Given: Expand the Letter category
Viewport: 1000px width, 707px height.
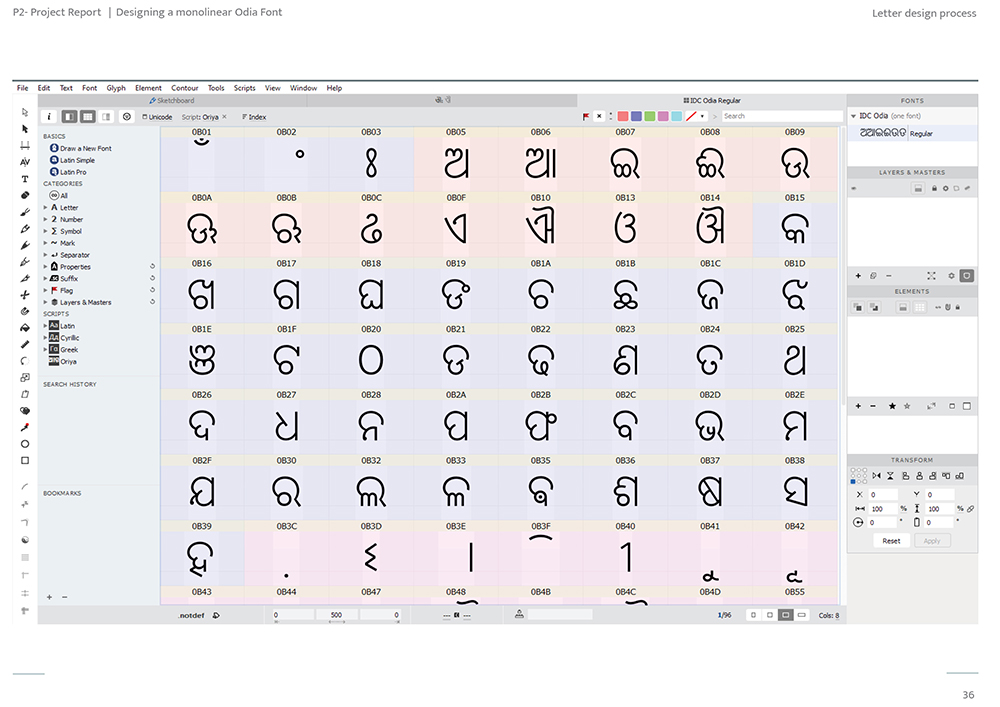Looking at the screenshot, I should (x=45, y=207).
